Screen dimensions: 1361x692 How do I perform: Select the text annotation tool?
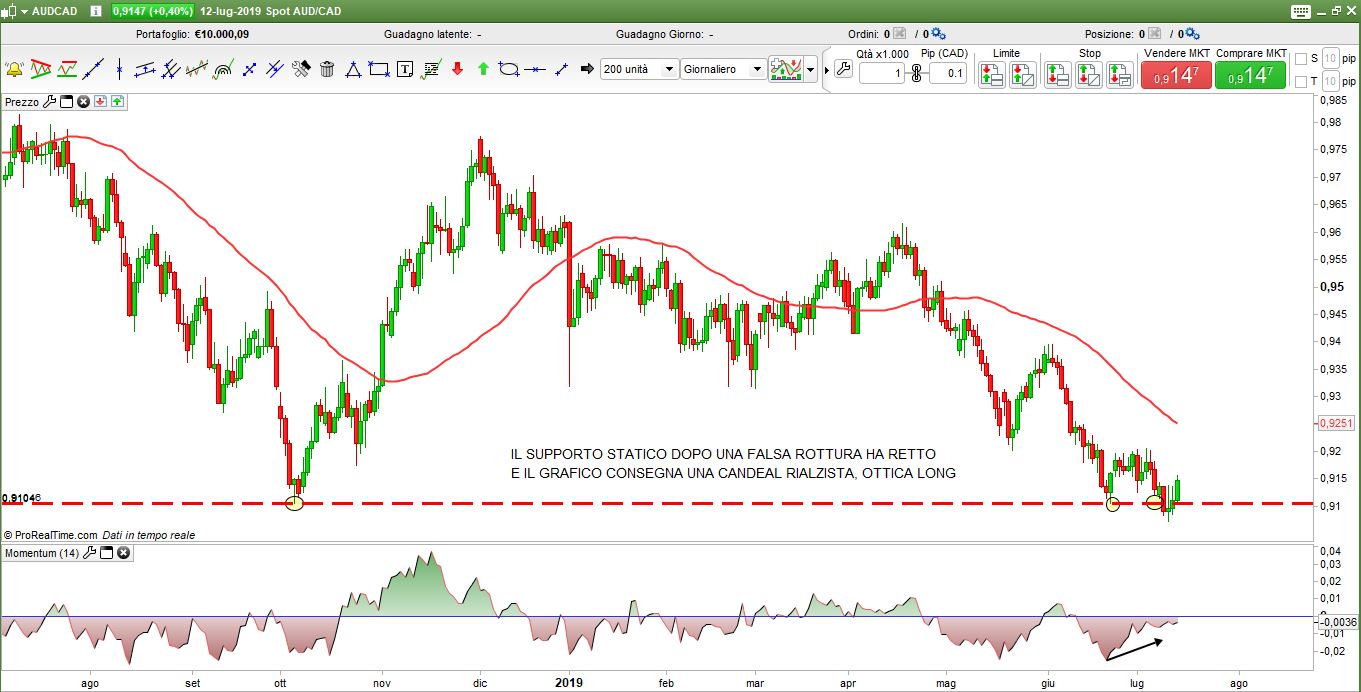point(405,69)
